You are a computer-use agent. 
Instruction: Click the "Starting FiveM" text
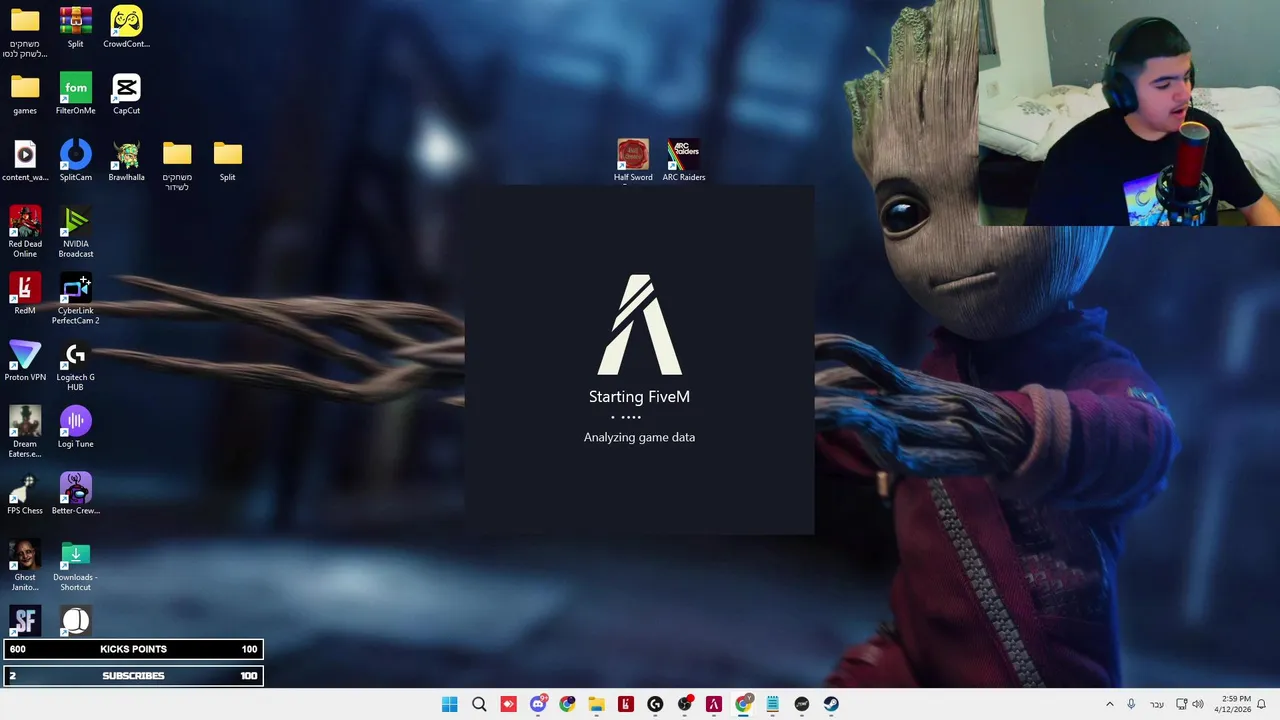(x=639, y=396)
